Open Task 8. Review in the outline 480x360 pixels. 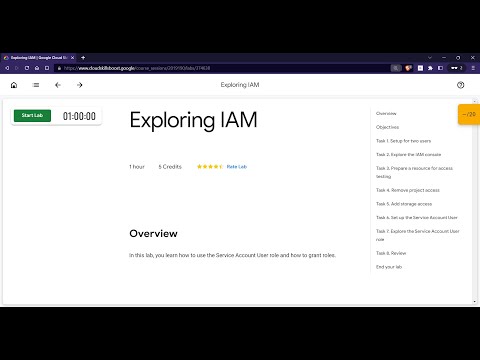coord(391,253)
